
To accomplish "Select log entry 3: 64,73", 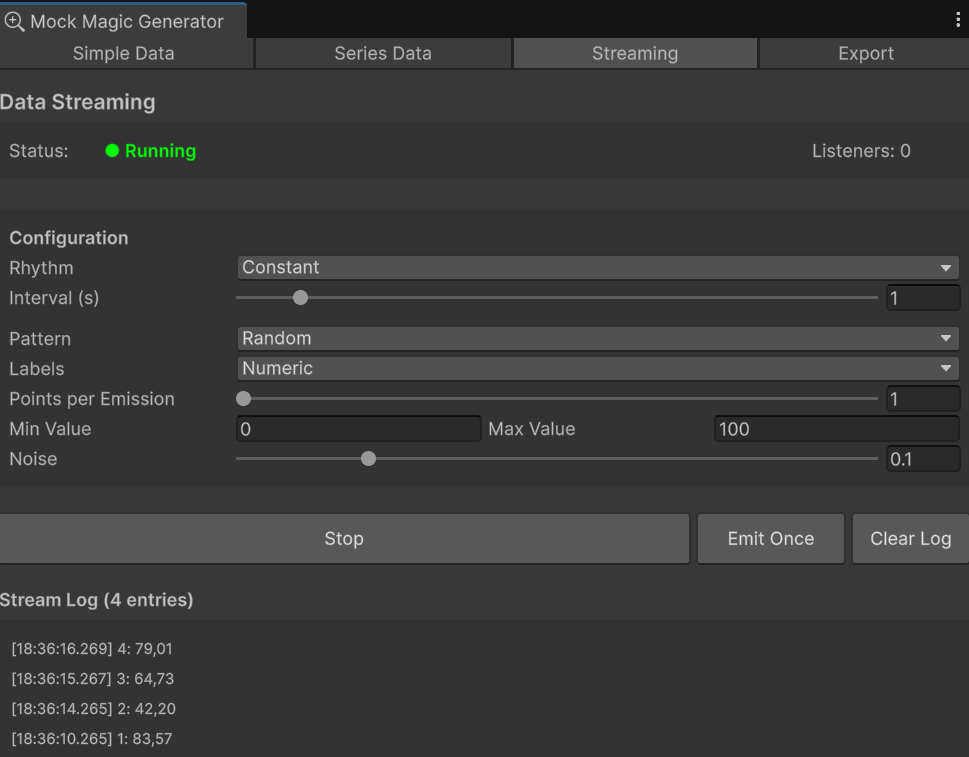I will click(93, 679).
